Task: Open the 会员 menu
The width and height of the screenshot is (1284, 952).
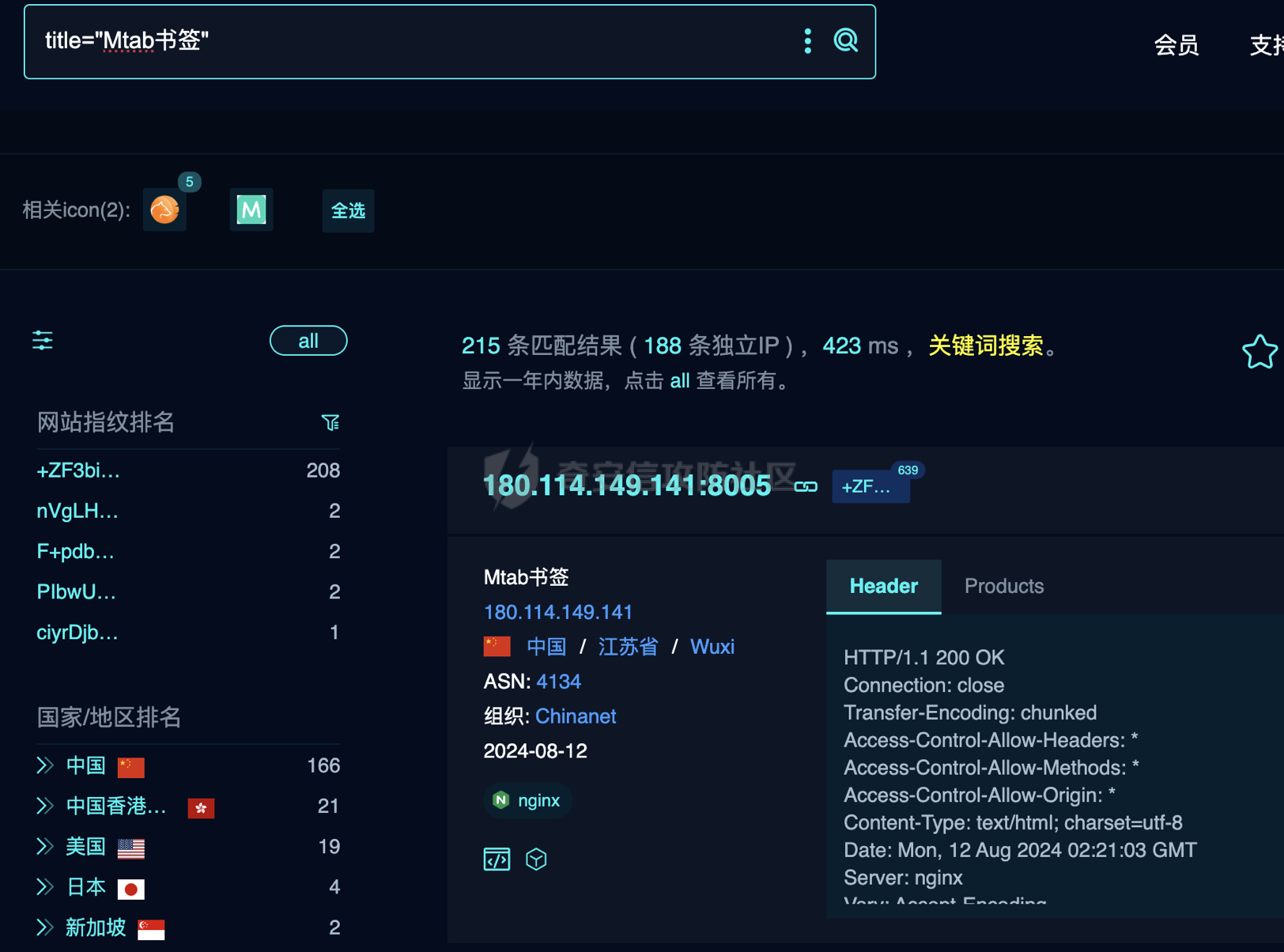Action: pyautogui.click(x=1176, y=45)
